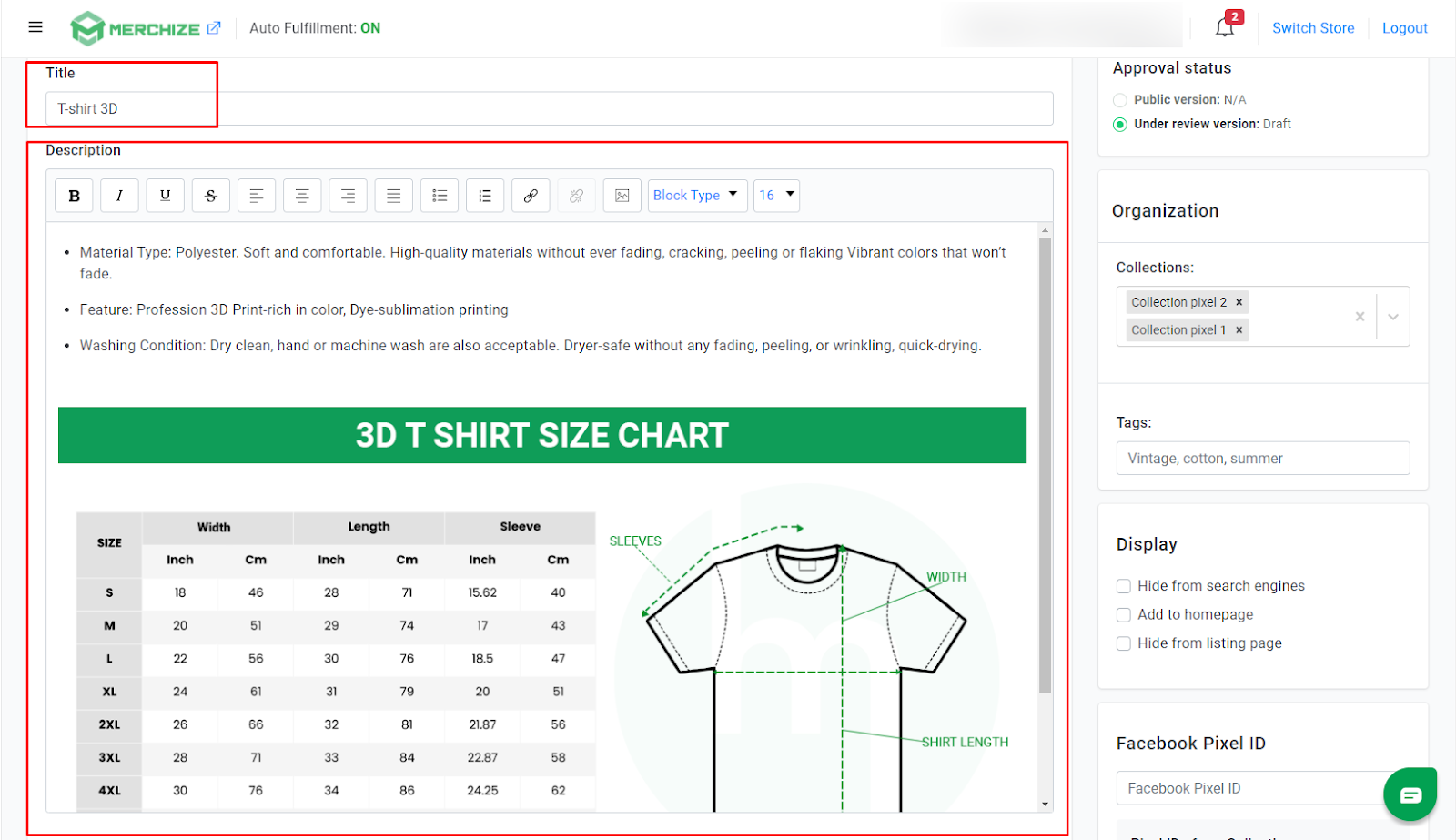Select the Public version radio button
The width and height of the screenshot is (1456, 840).
(x=1120, y=100)
